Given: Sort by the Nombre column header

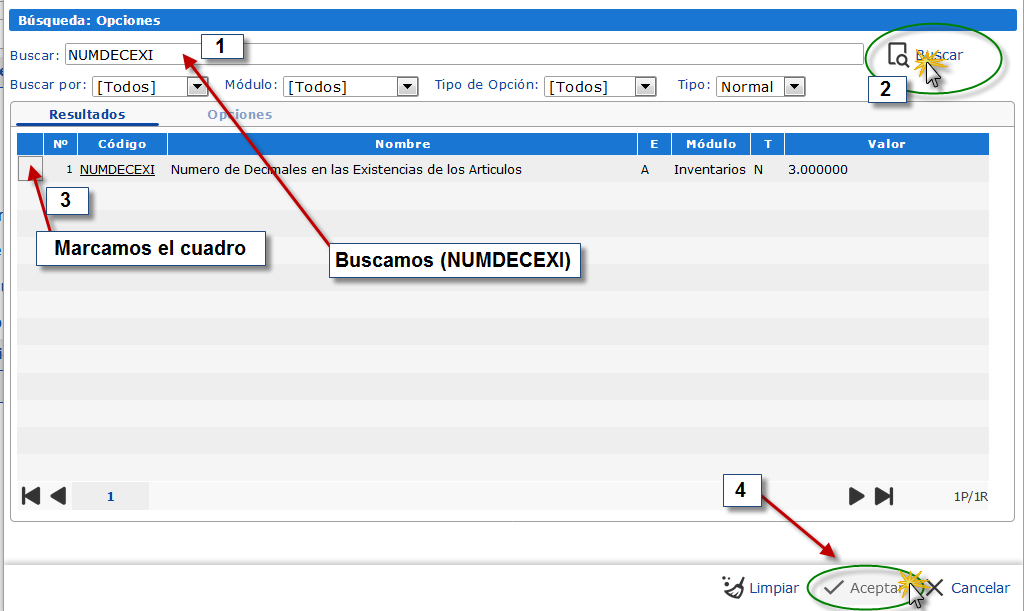Looking at the screenshot, I should 402,144.
